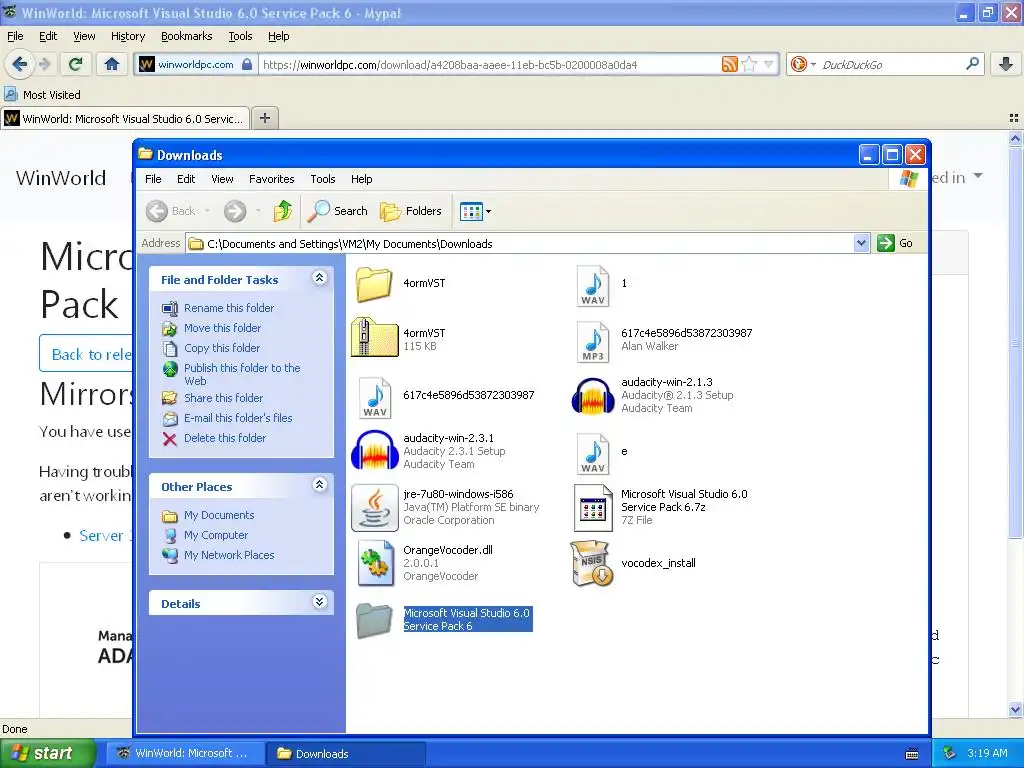The width and height of the screenshot is (1024, 768).
Task: Go to My Computer in Other Places
Action: 216,536
